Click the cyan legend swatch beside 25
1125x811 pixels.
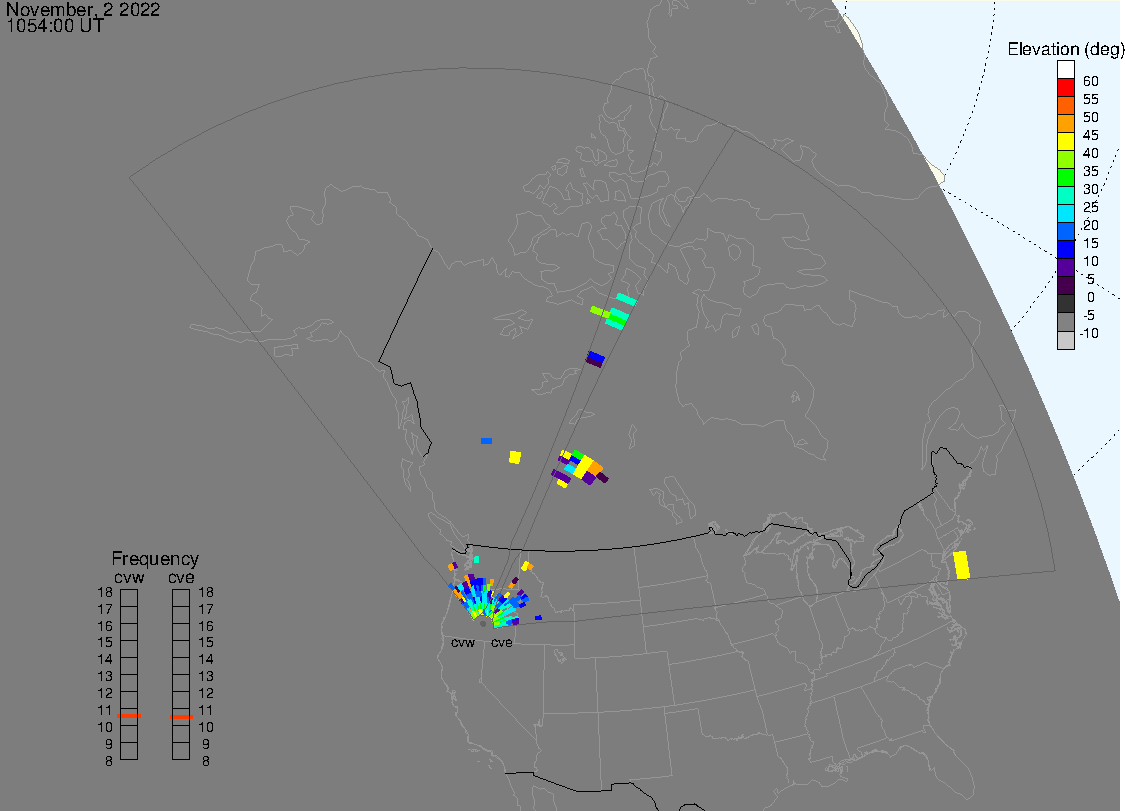point(1065,213)
